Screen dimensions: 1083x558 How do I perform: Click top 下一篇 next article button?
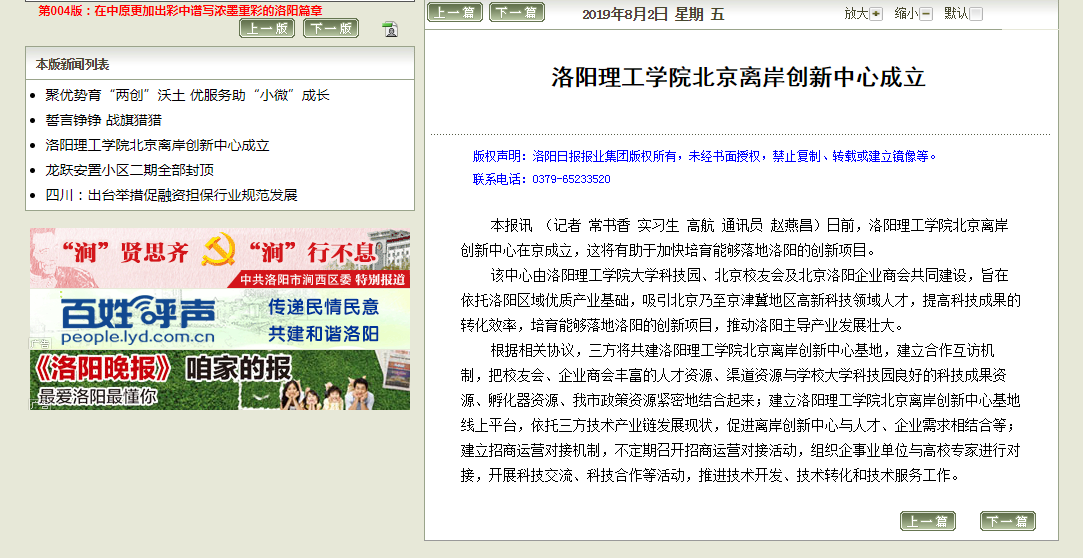point(517,12)
